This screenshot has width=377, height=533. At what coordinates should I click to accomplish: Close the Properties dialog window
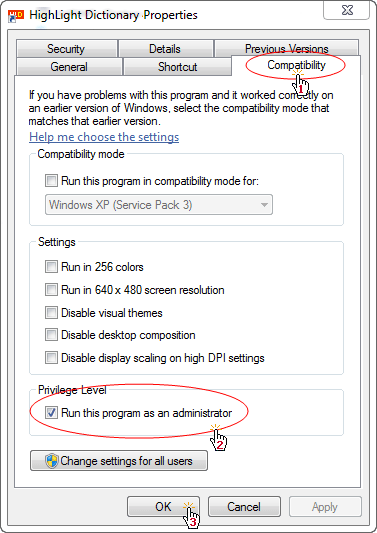pyautogui.click(x=347, y=11)
